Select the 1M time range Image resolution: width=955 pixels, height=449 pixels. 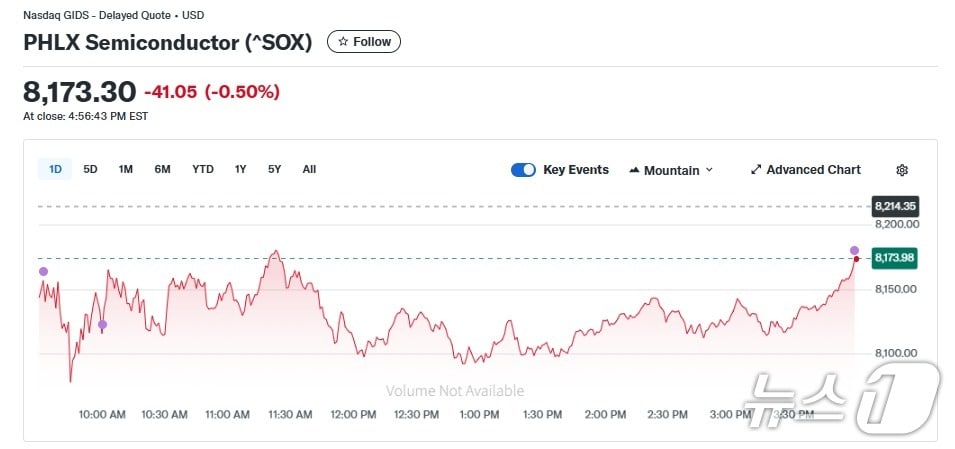coord(125,169)
